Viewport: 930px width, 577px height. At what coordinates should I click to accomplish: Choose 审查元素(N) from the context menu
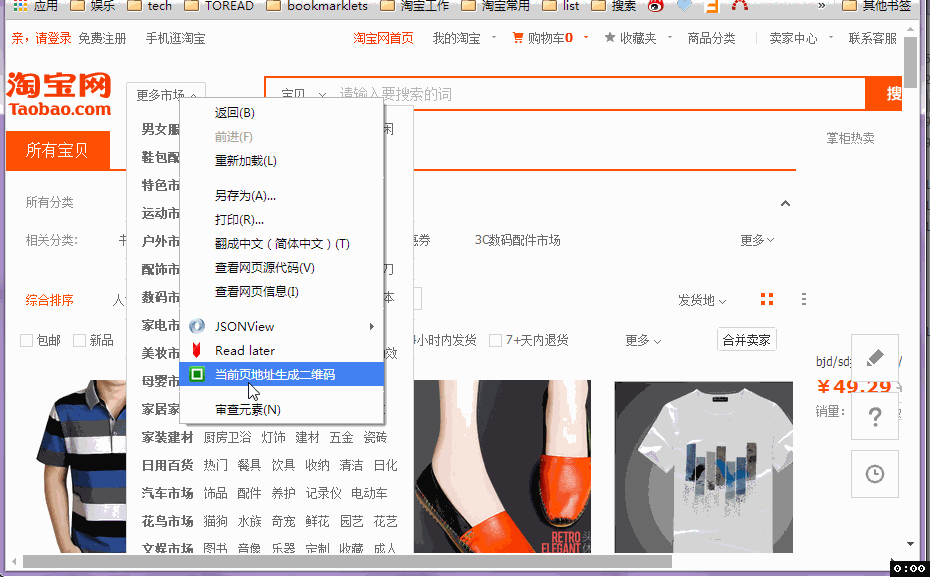point(247,409)
